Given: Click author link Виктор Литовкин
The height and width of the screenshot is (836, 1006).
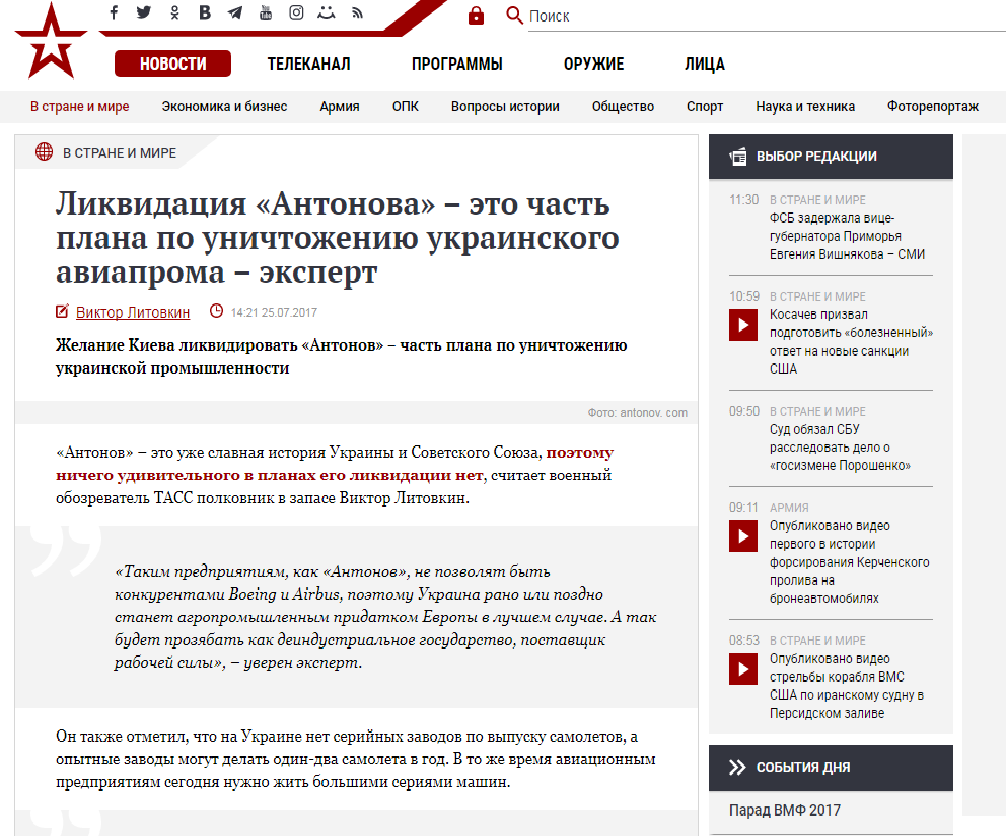Looking at the screenshot, I should pyautogui.click(x=133, y=312).
